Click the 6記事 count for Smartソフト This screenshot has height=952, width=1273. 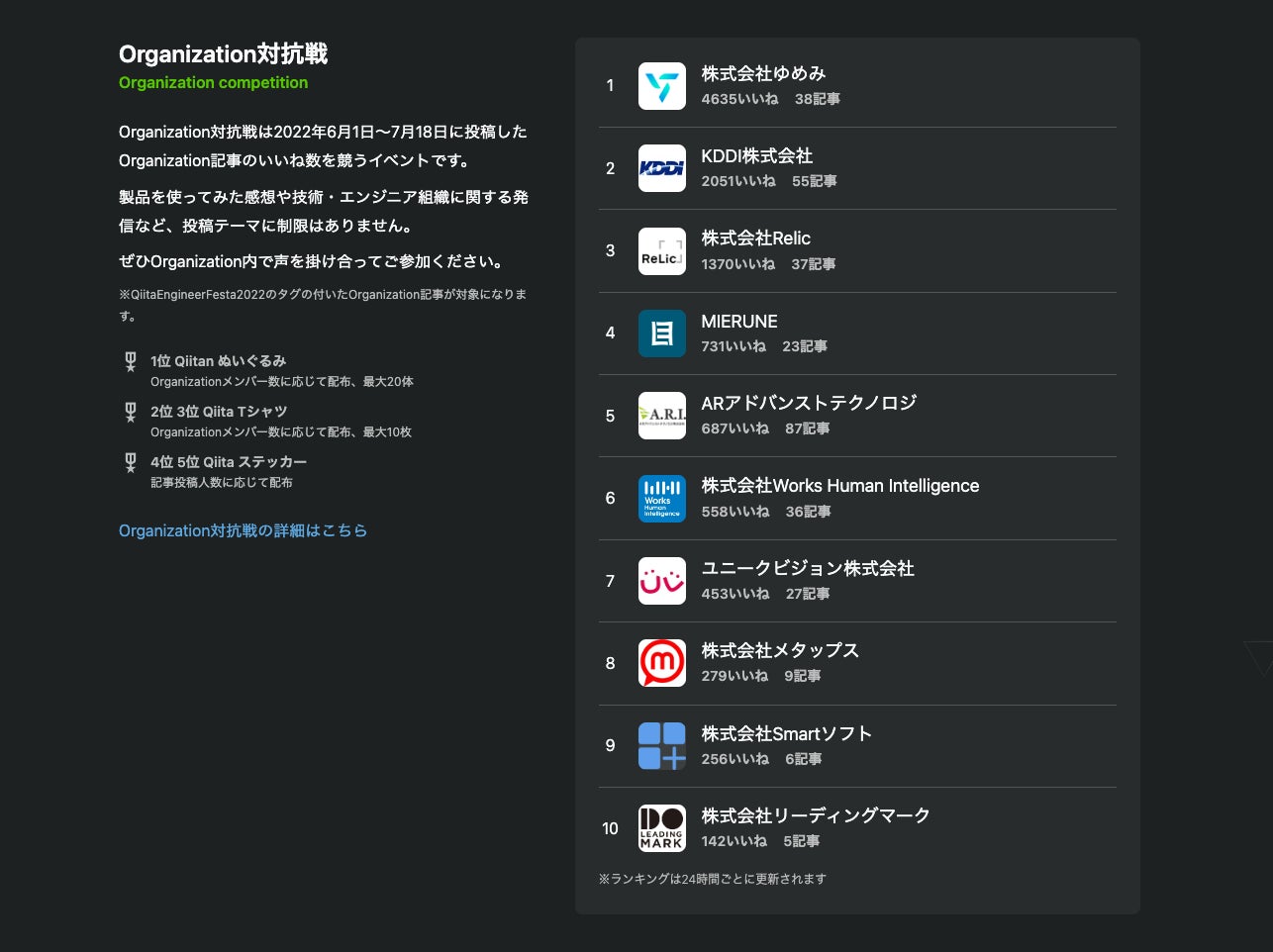click(x=804, y=759)
